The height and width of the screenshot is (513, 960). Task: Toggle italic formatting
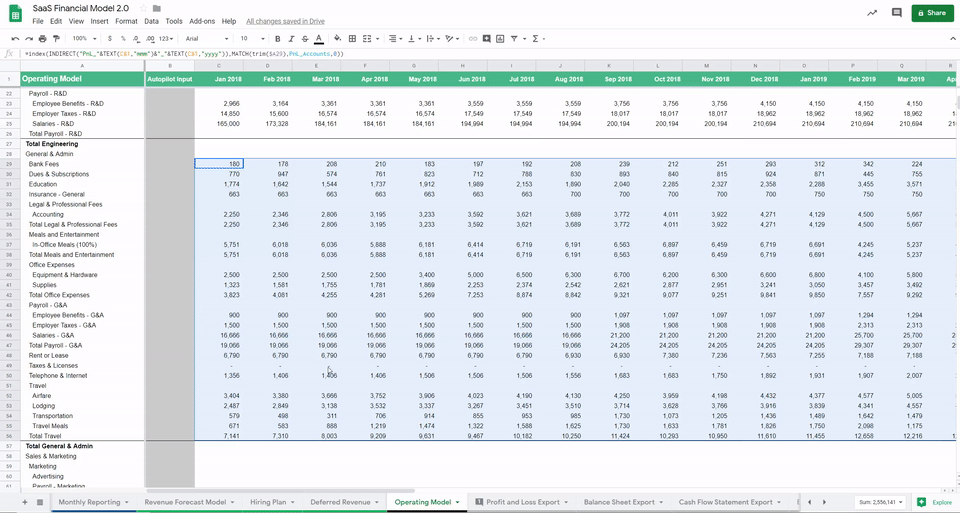click(291, 39)
